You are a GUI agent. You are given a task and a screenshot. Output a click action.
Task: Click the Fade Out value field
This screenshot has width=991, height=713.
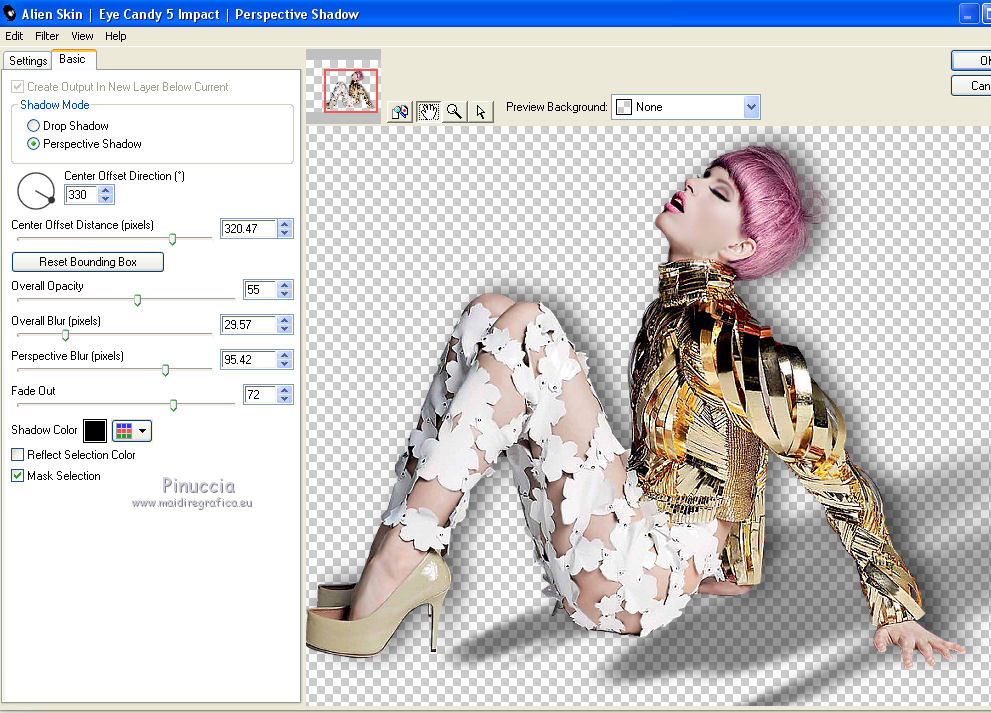[x=260, y=394]
